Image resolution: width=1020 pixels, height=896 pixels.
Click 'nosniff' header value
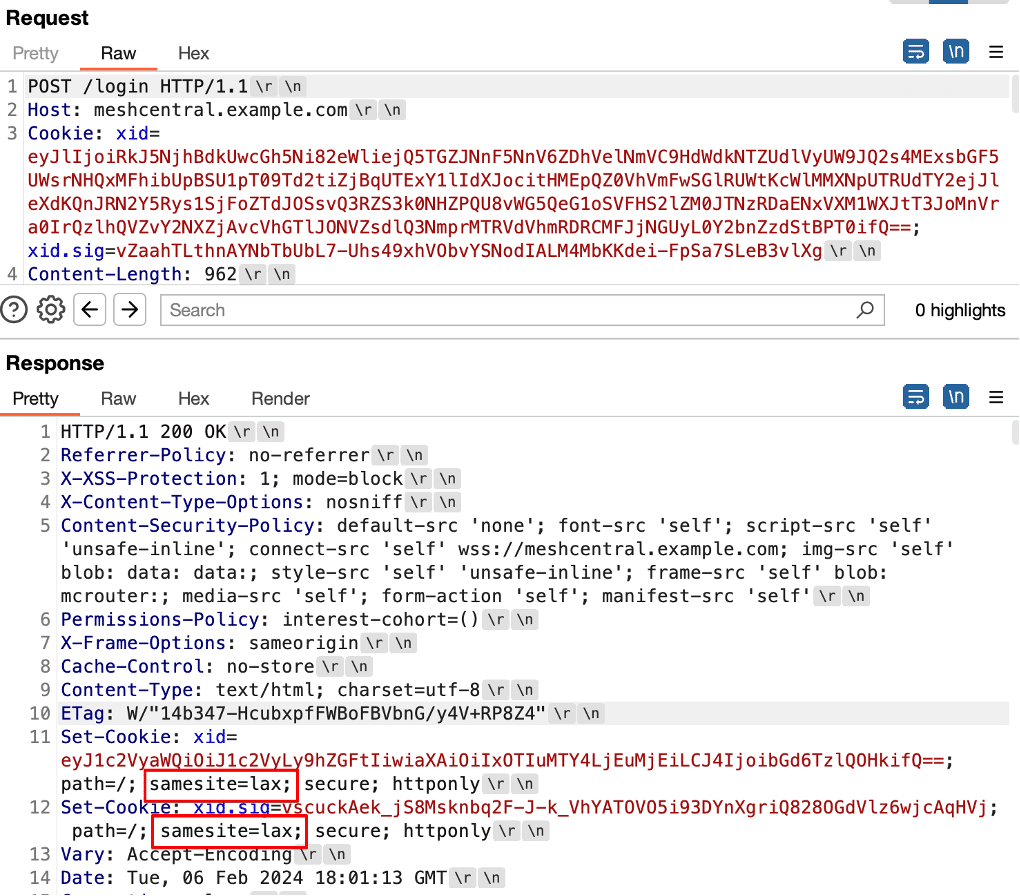pos(364,502)
